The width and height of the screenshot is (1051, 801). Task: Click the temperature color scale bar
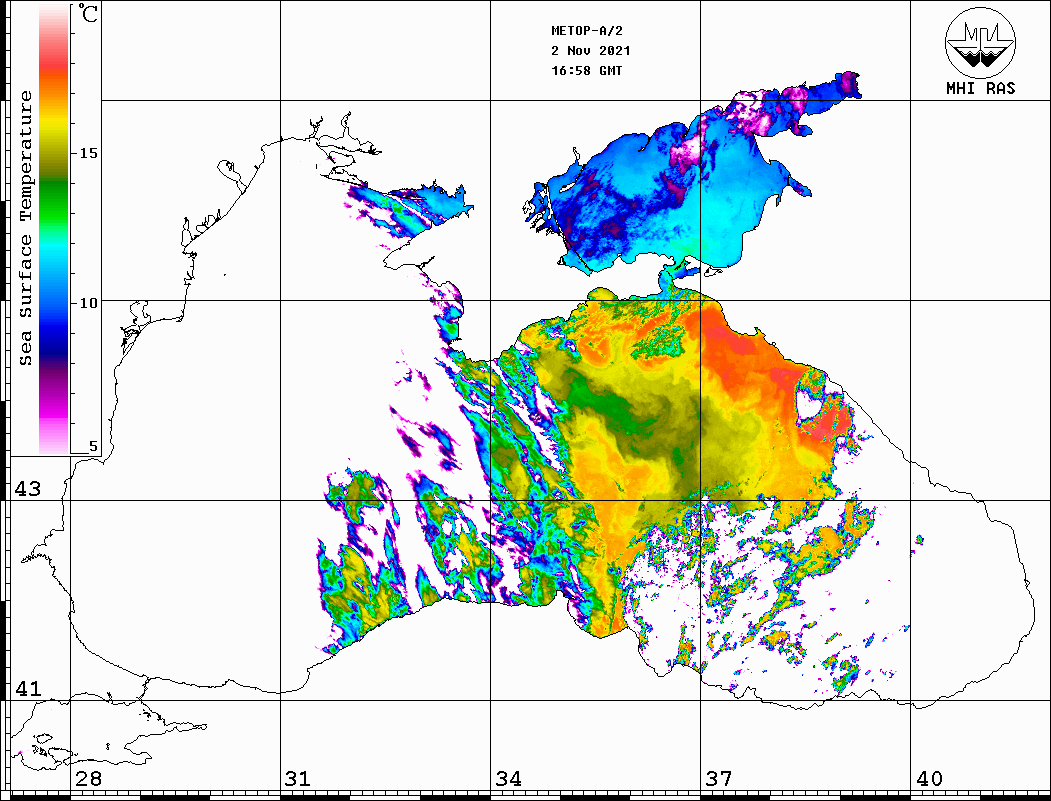point(54,229)
